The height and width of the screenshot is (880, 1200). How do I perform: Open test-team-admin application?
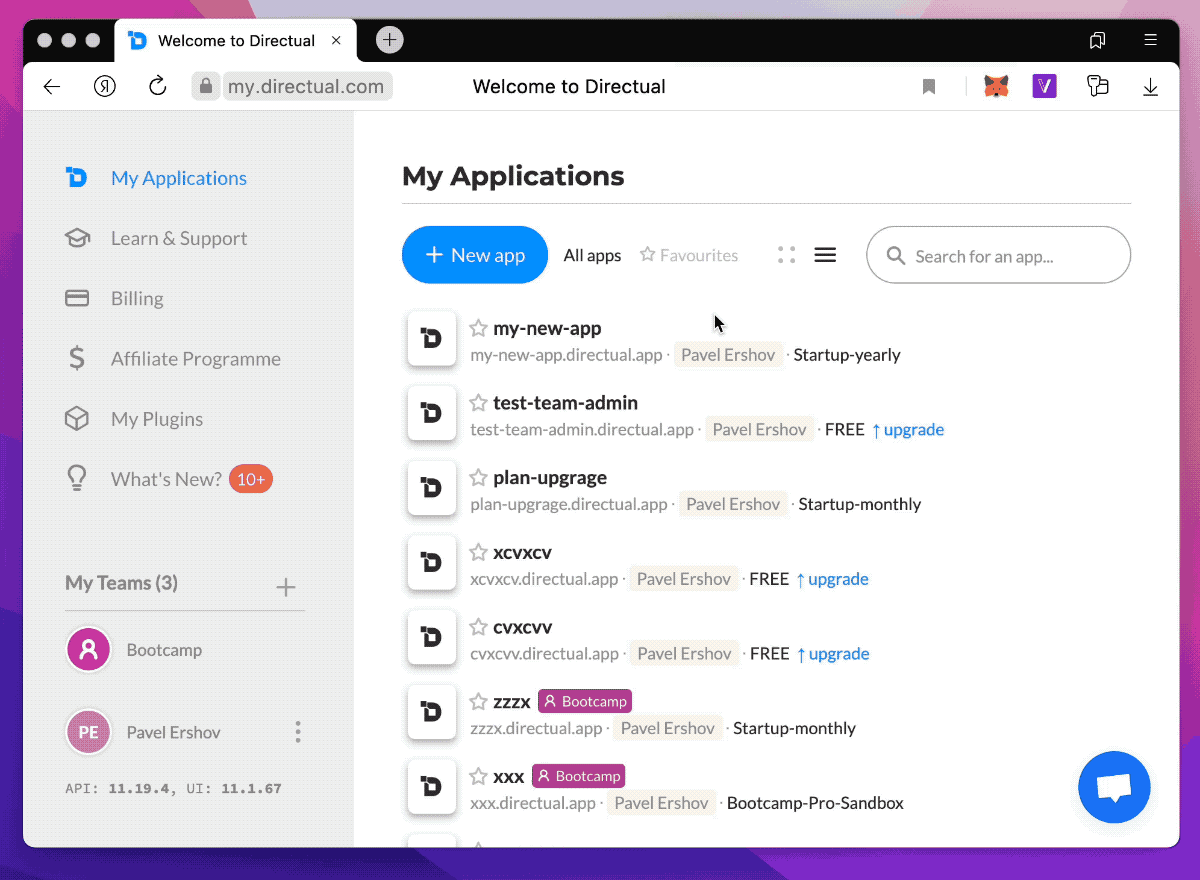pos(565,403)
